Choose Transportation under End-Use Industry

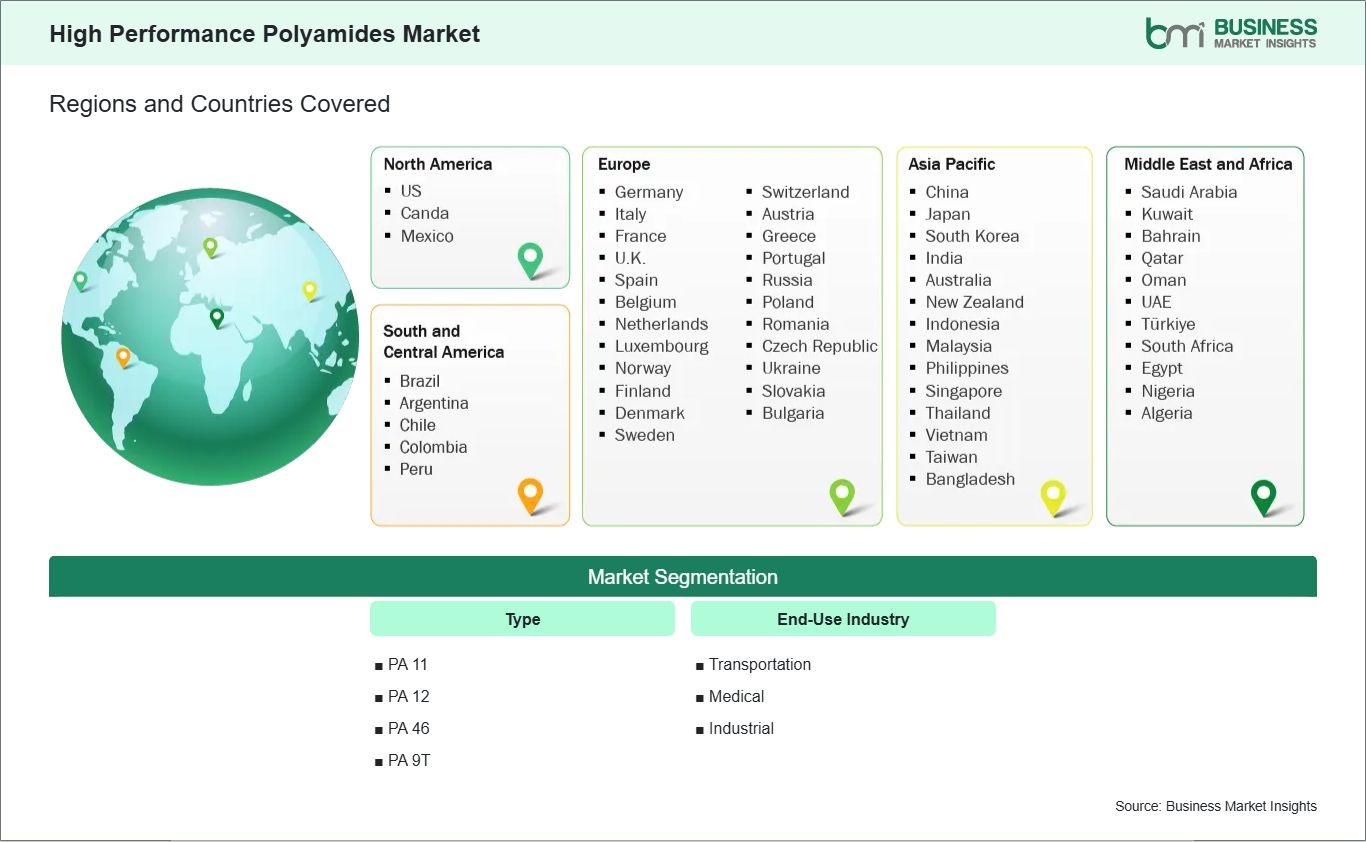pos(759,664)
